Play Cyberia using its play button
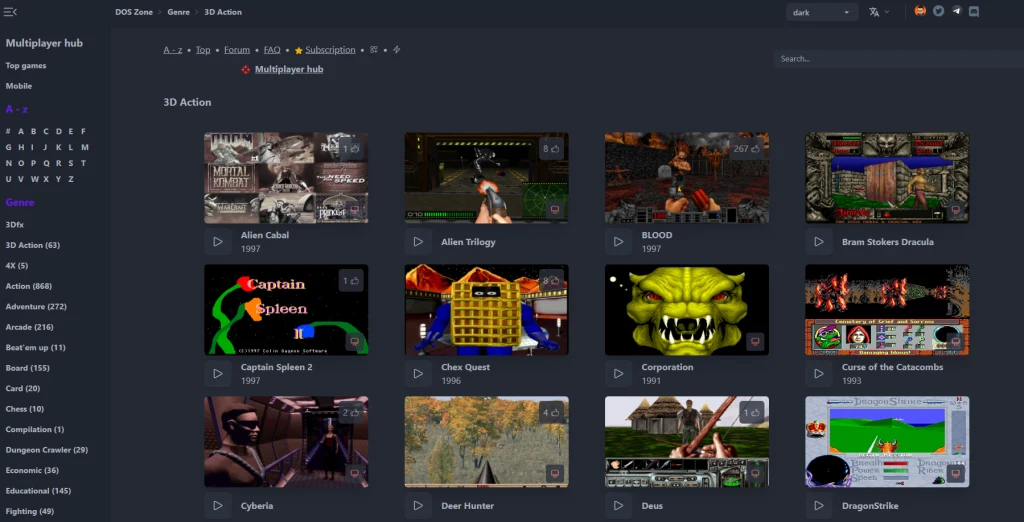 coord(218,506)
